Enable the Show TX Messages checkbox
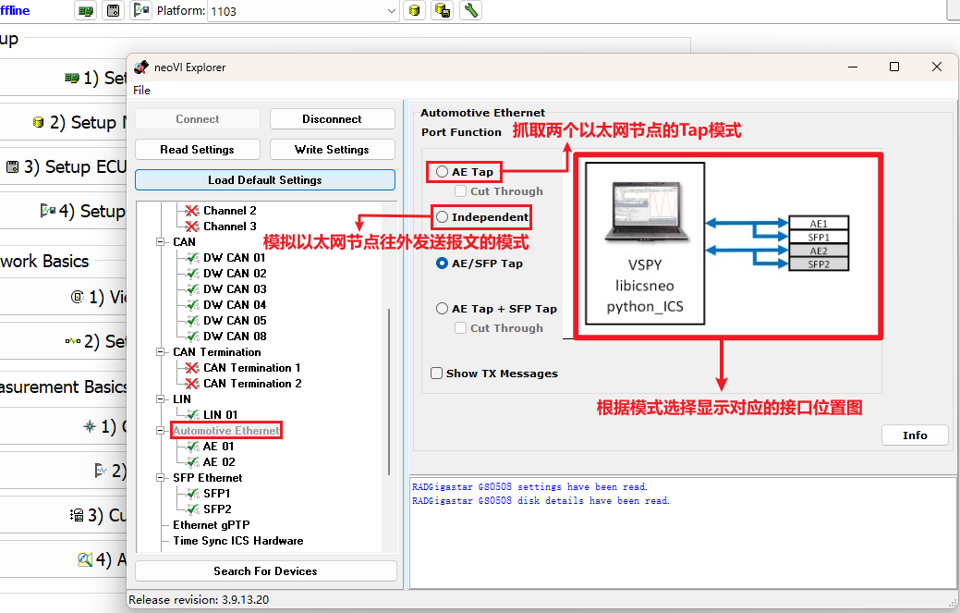The image size is (960, 613). [436, 374]
